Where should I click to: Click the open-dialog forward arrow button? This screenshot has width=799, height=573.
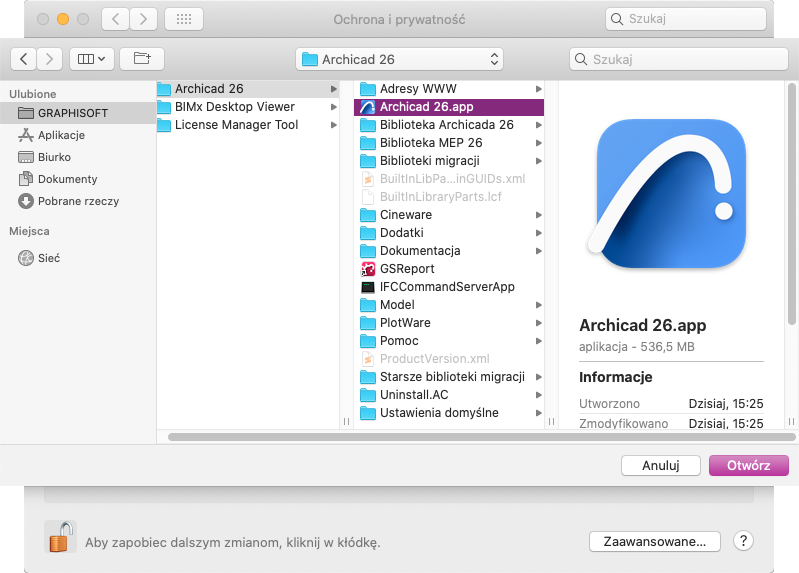(49, 59)
